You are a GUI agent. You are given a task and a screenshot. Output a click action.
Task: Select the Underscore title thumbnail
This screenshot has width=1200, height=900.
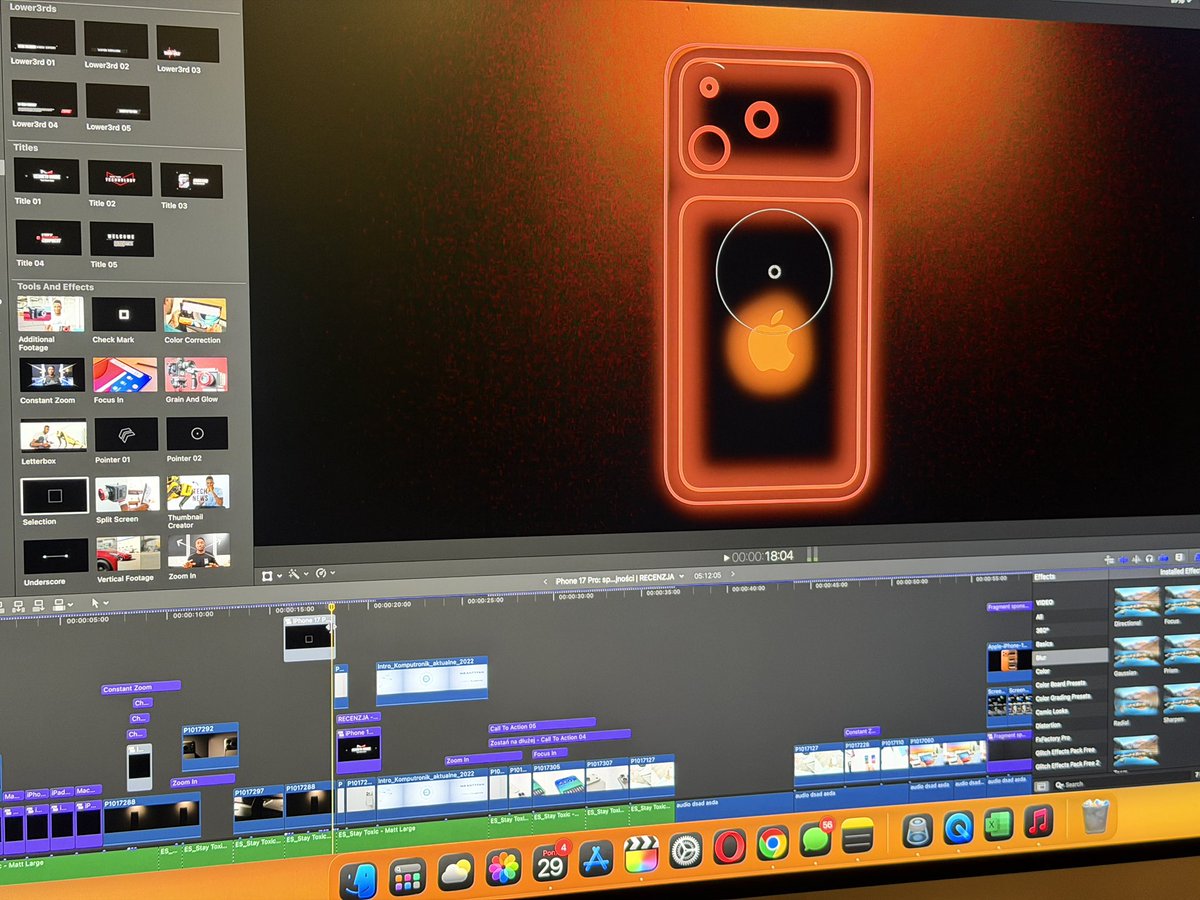(x=55, y=555)
